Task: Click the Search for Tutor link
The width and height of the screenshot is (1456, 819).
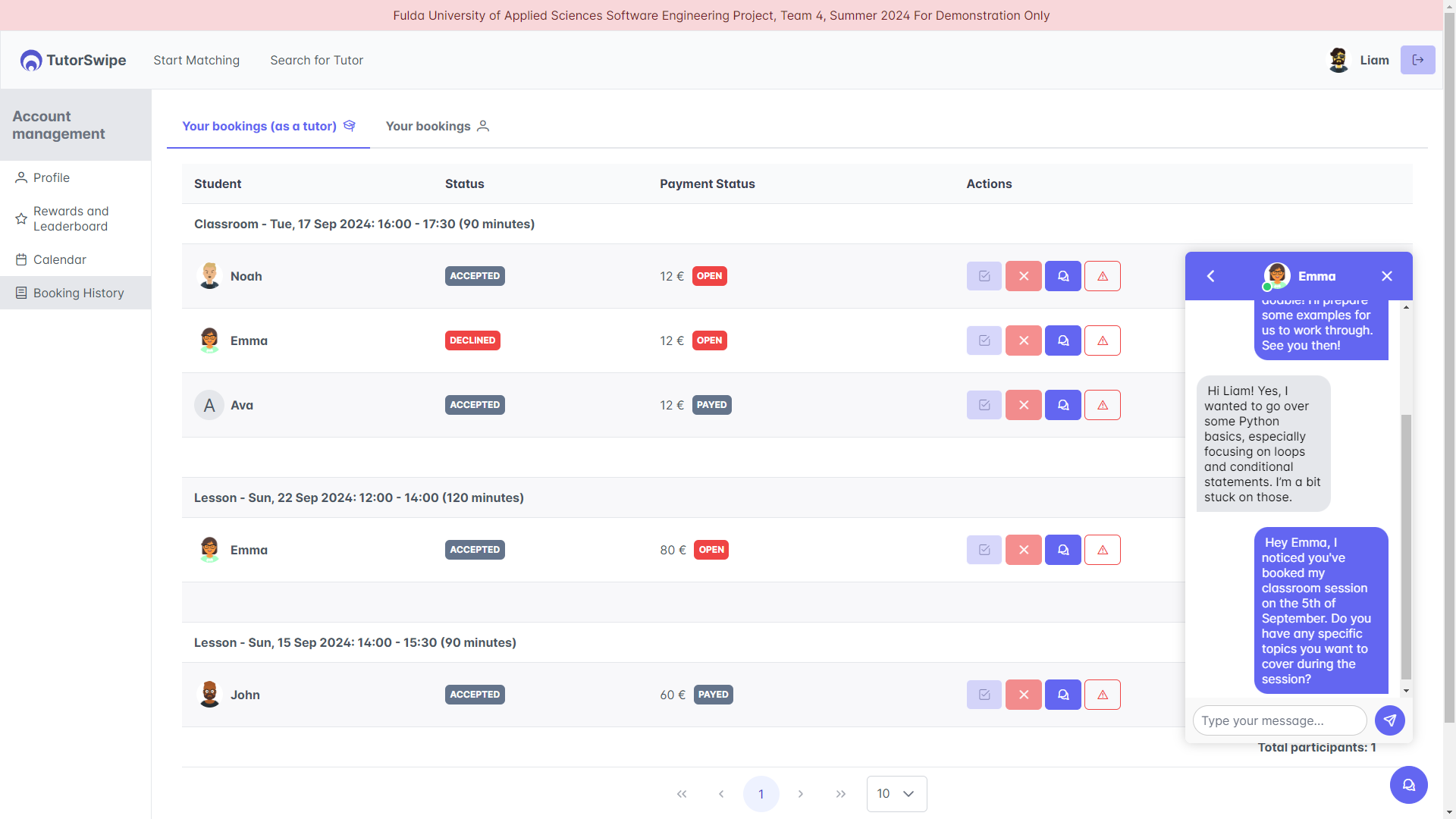Action: (x=316, y=60)
